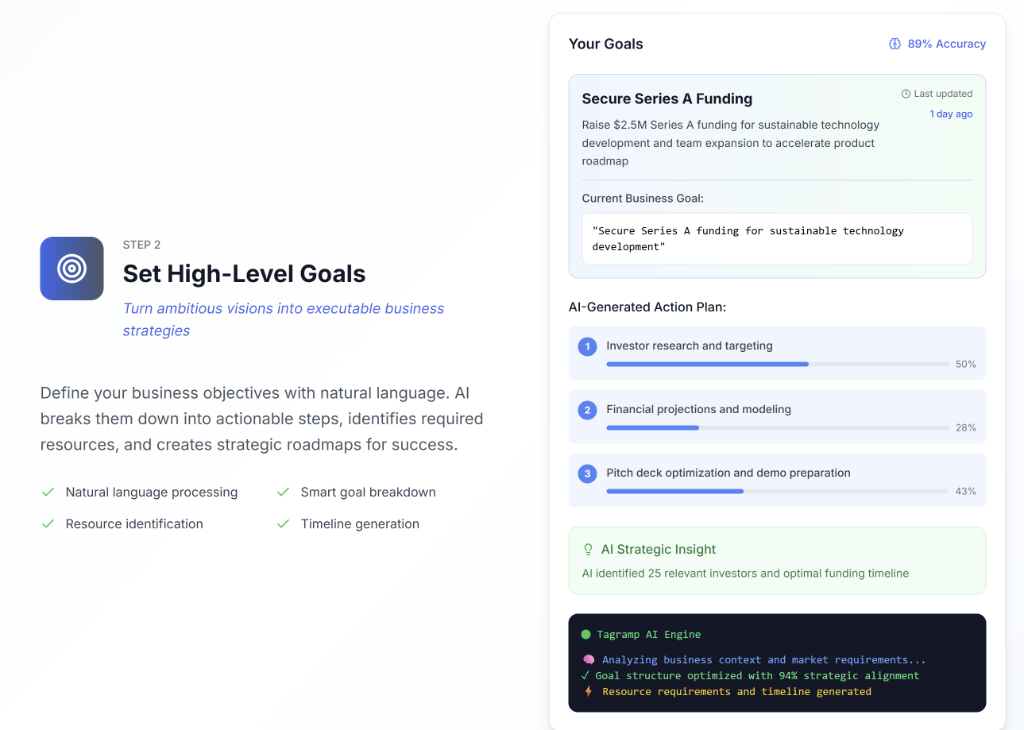Click the Set High-Level Goals heading

244,274
